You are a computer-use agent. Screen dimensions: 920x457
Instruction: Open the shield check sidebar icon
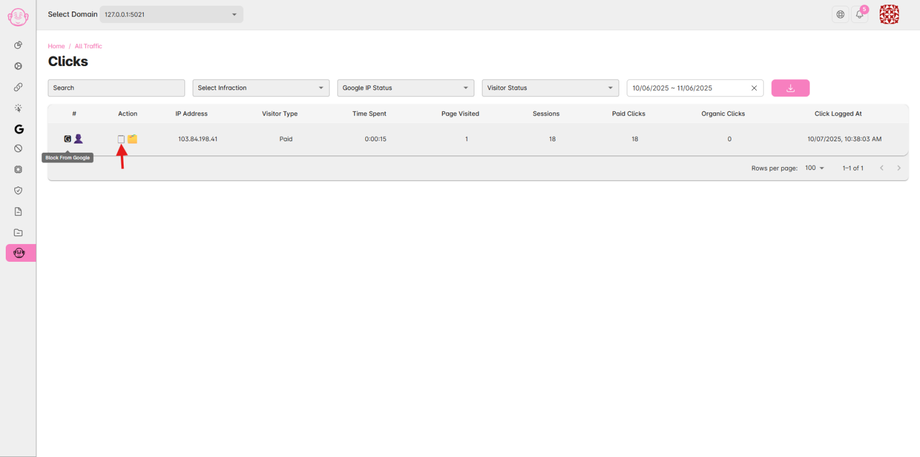pos(18,191)
